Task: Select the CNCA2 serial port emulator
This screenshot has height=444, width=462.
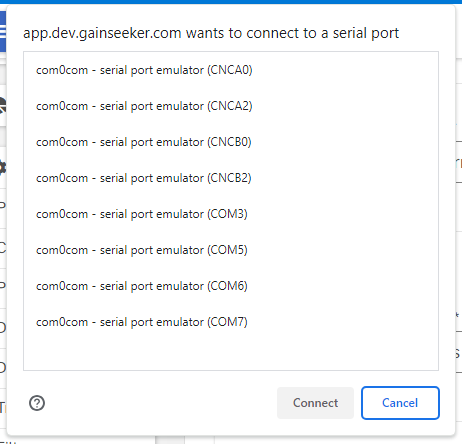Action: pos(231,106)
